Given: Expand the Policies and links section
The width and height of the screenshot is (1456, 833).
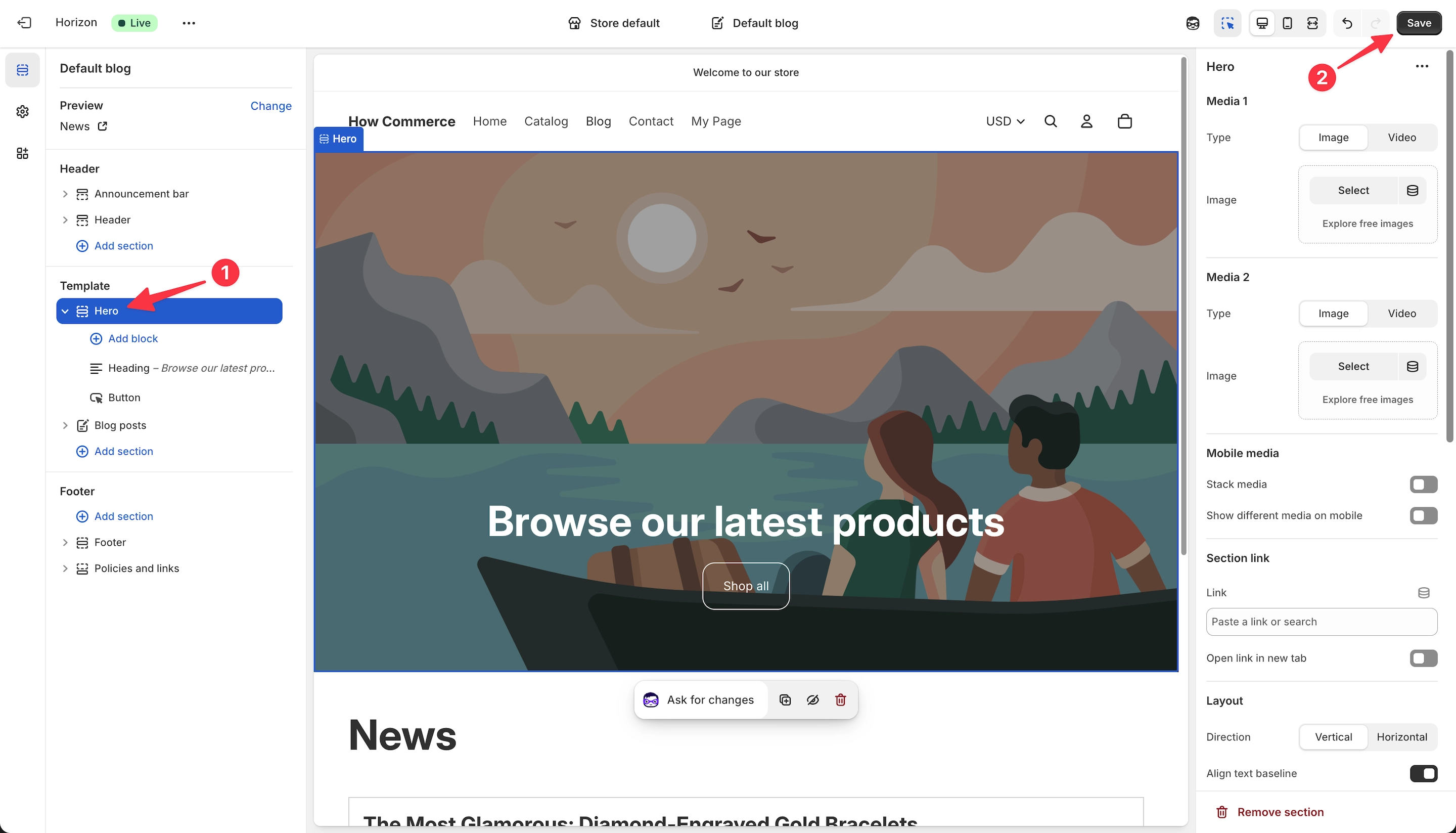Looking at the screenshot, I should (x=65, y=568).
